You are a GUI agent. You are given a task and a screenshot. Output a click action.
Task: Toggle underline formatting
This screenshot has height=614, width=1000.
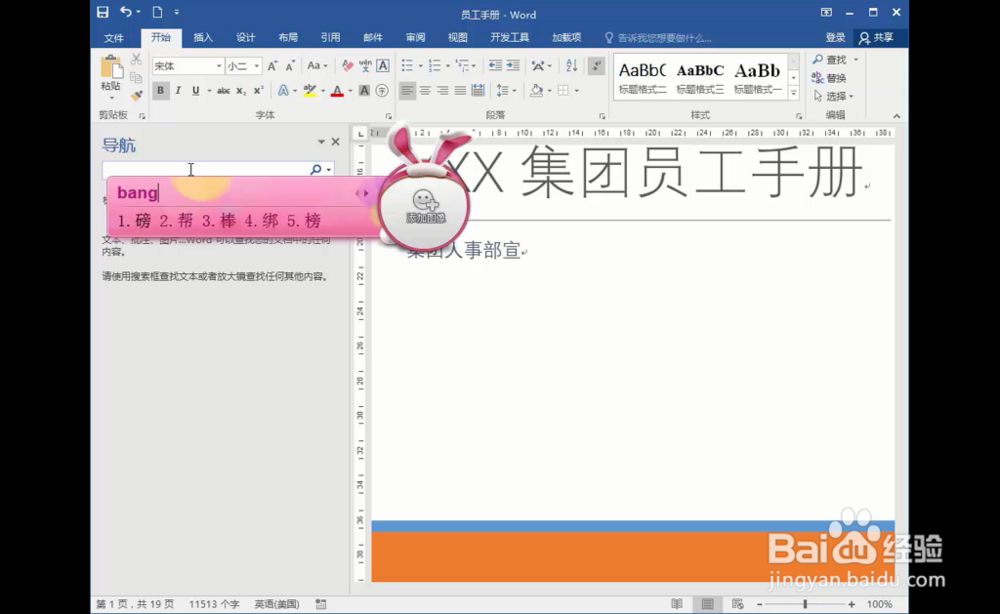coord(196,91)
